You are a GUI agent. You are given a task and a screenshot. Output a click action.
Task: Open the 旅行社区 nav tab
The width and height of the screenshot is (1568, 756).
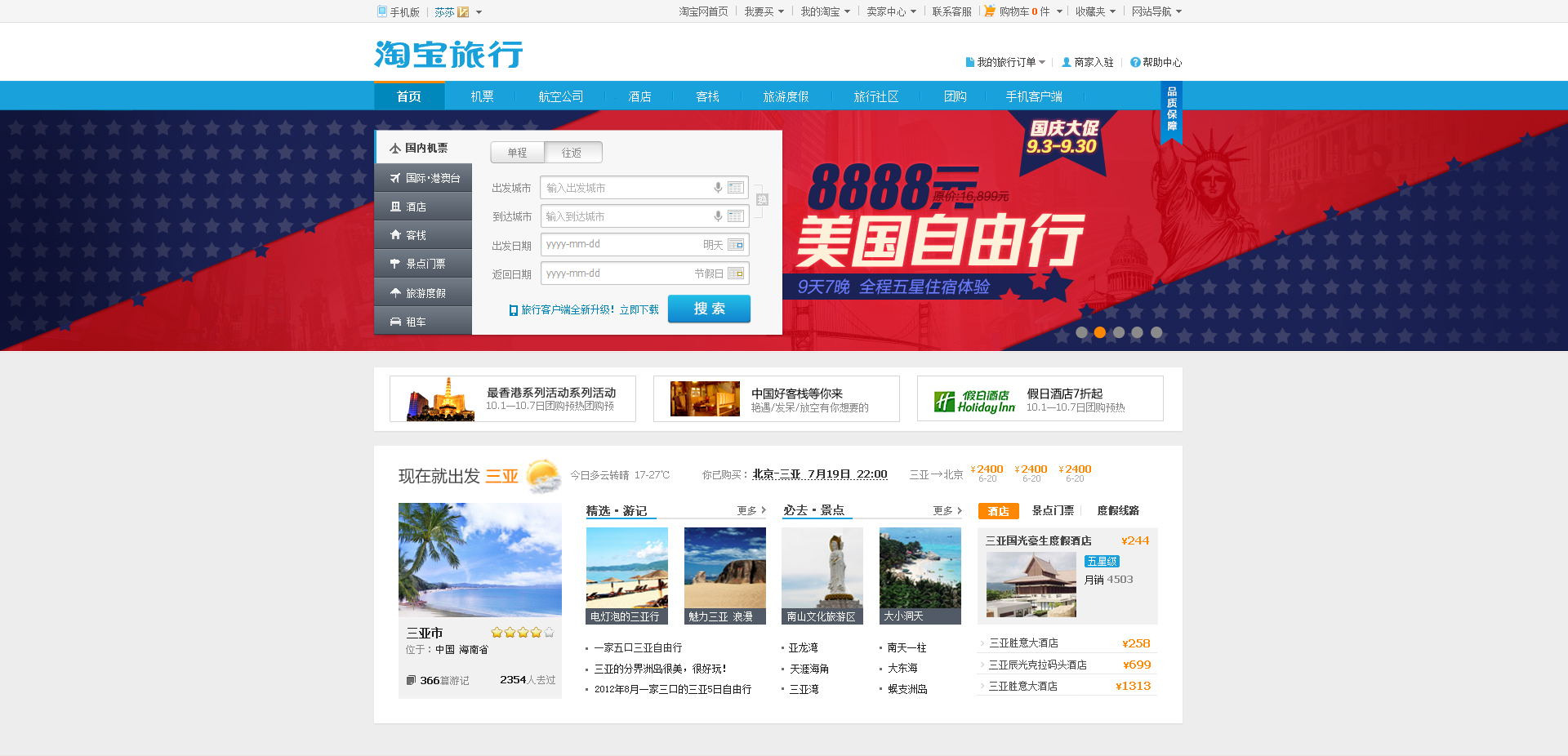876,96
